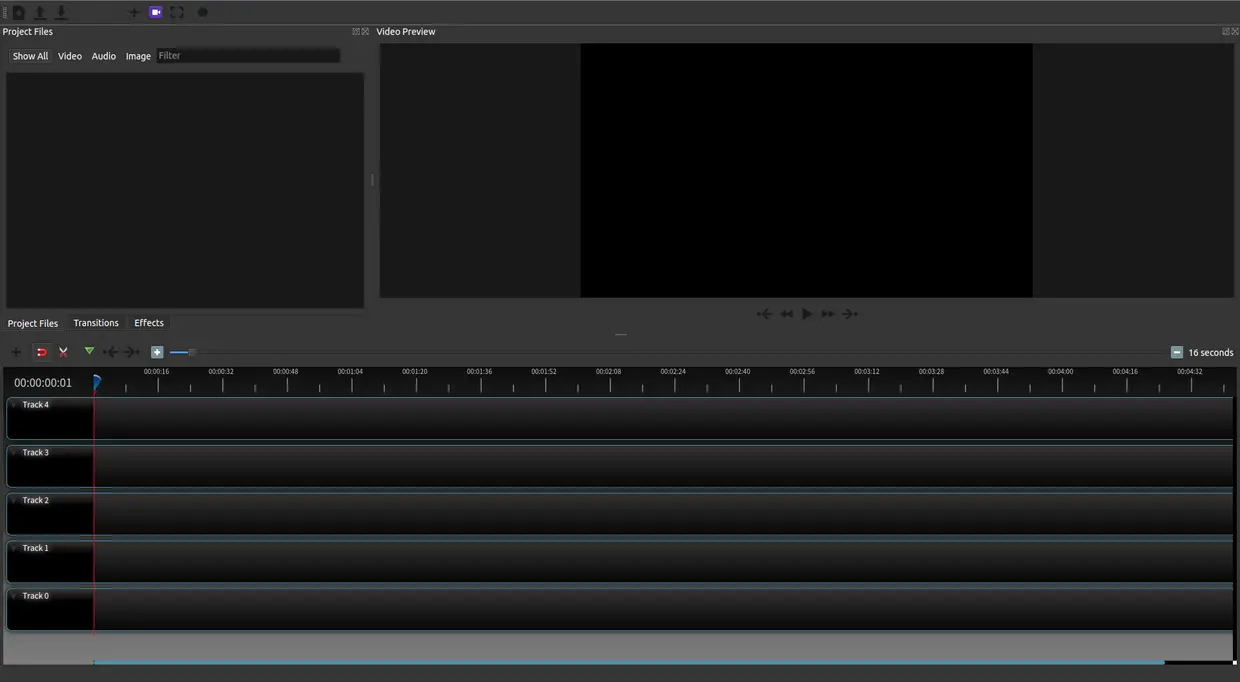
Task: Open Track 0 dropdown arrow menu
Action: pos(14,596)
